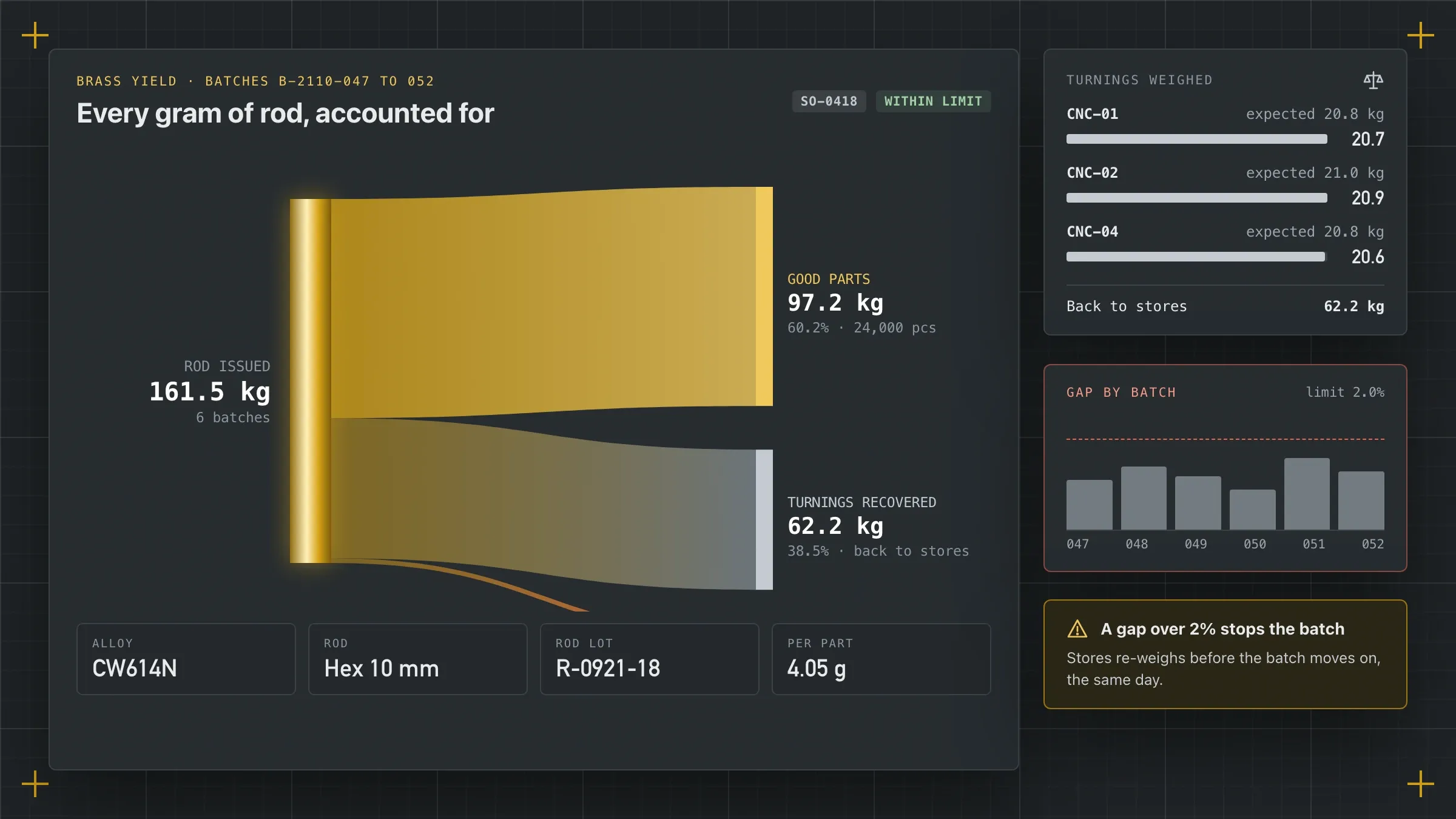Screen dimensions: 1456x819
Task: Click the '161.5 kg' rod issued value
Action: point(209,392)
